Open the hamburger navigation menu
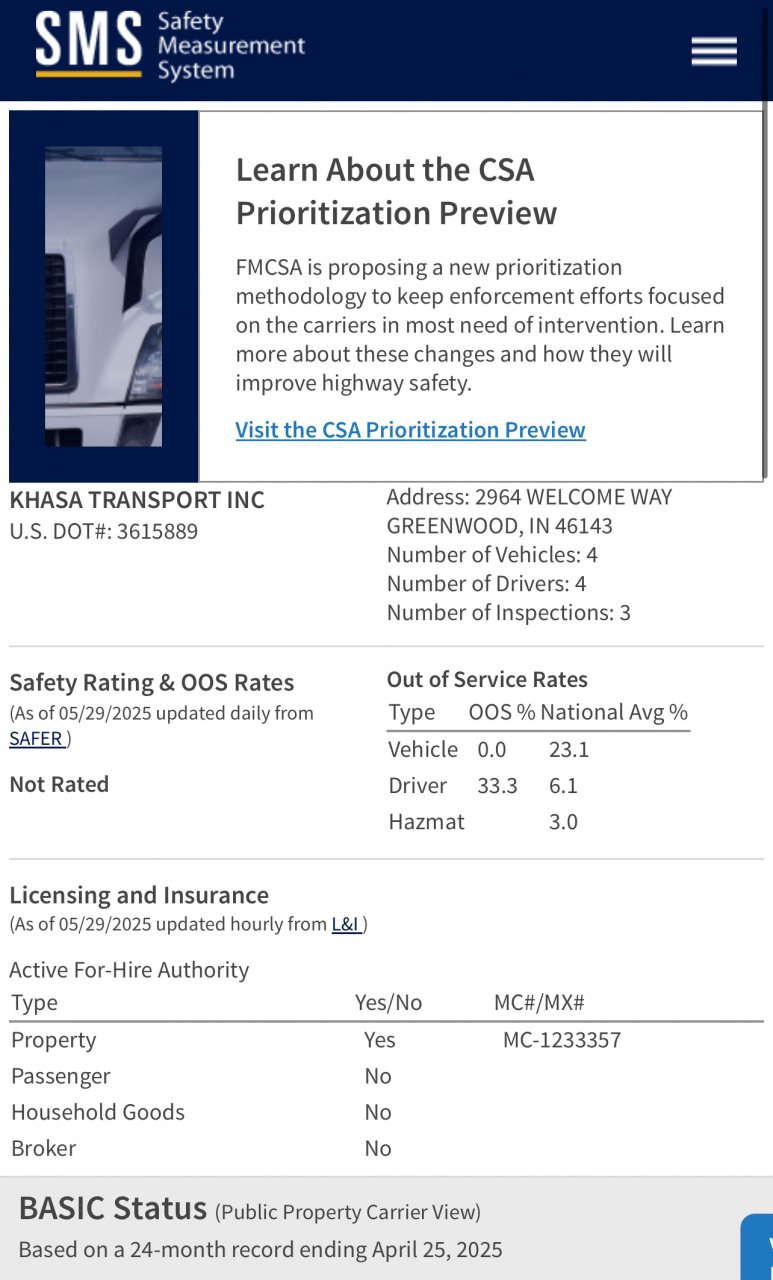 [714, 51]
